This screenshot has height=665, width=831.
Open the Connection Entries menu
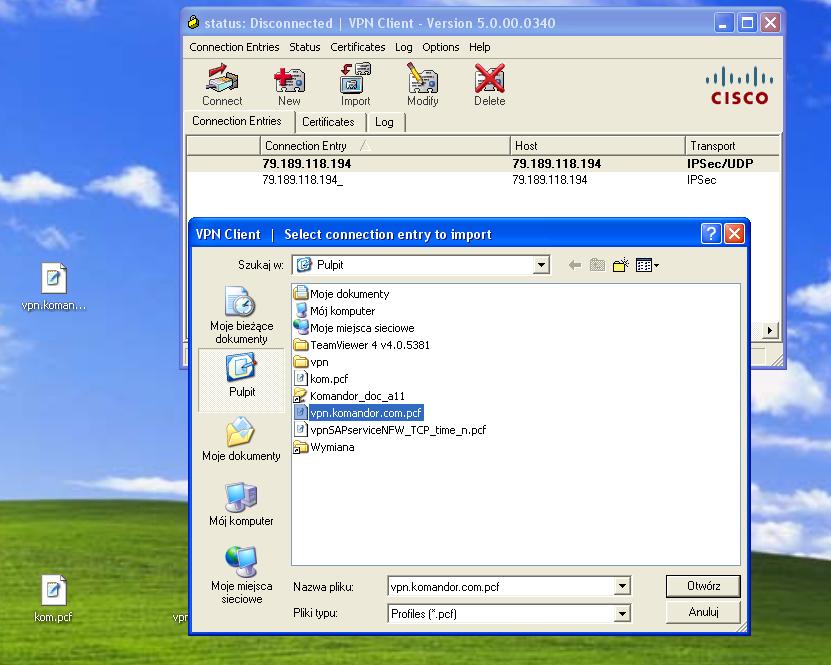pyautogui.click(x=234, y=47)
